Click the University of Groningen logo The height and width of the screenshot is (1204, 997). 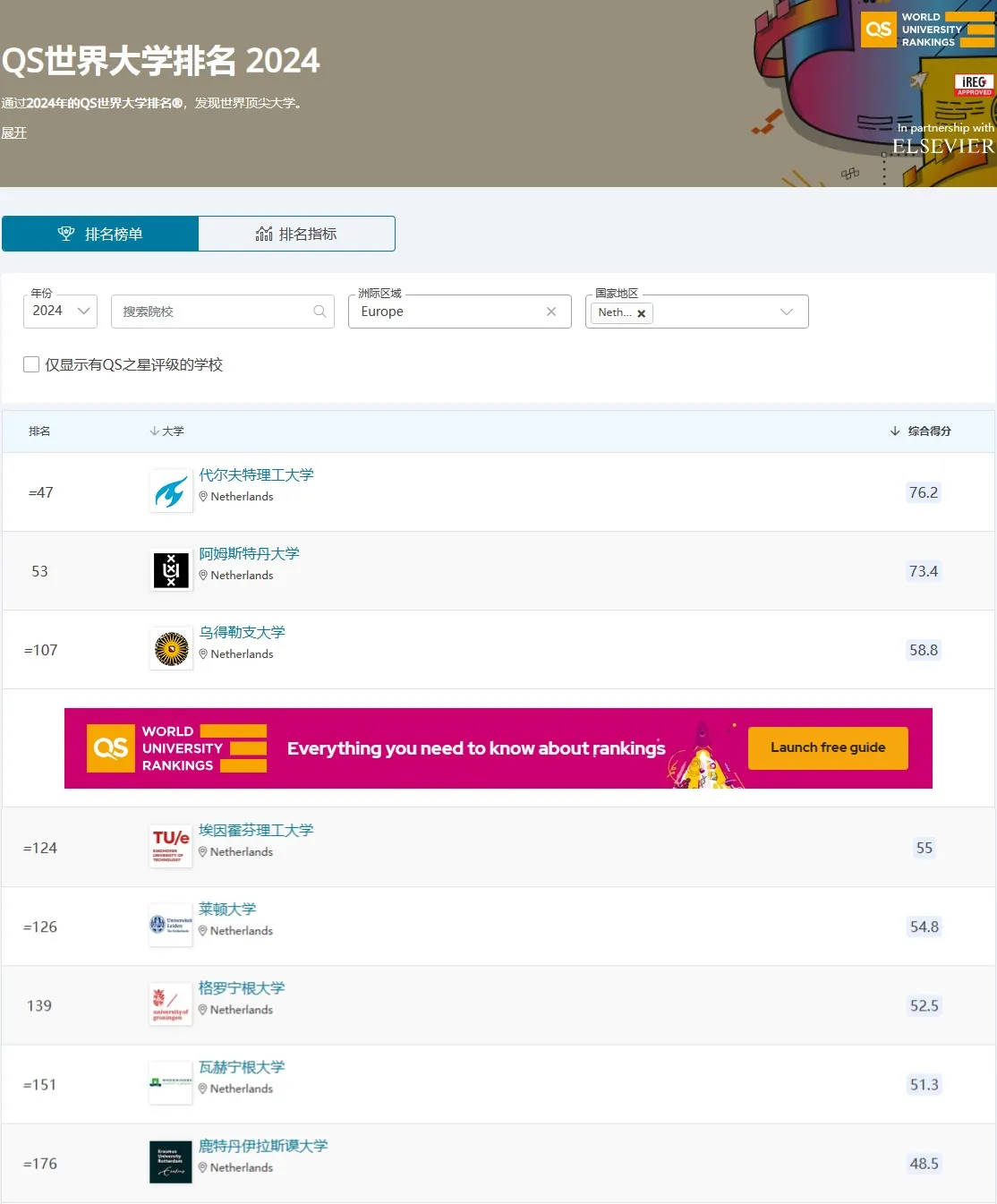[x=171, y=1004]
